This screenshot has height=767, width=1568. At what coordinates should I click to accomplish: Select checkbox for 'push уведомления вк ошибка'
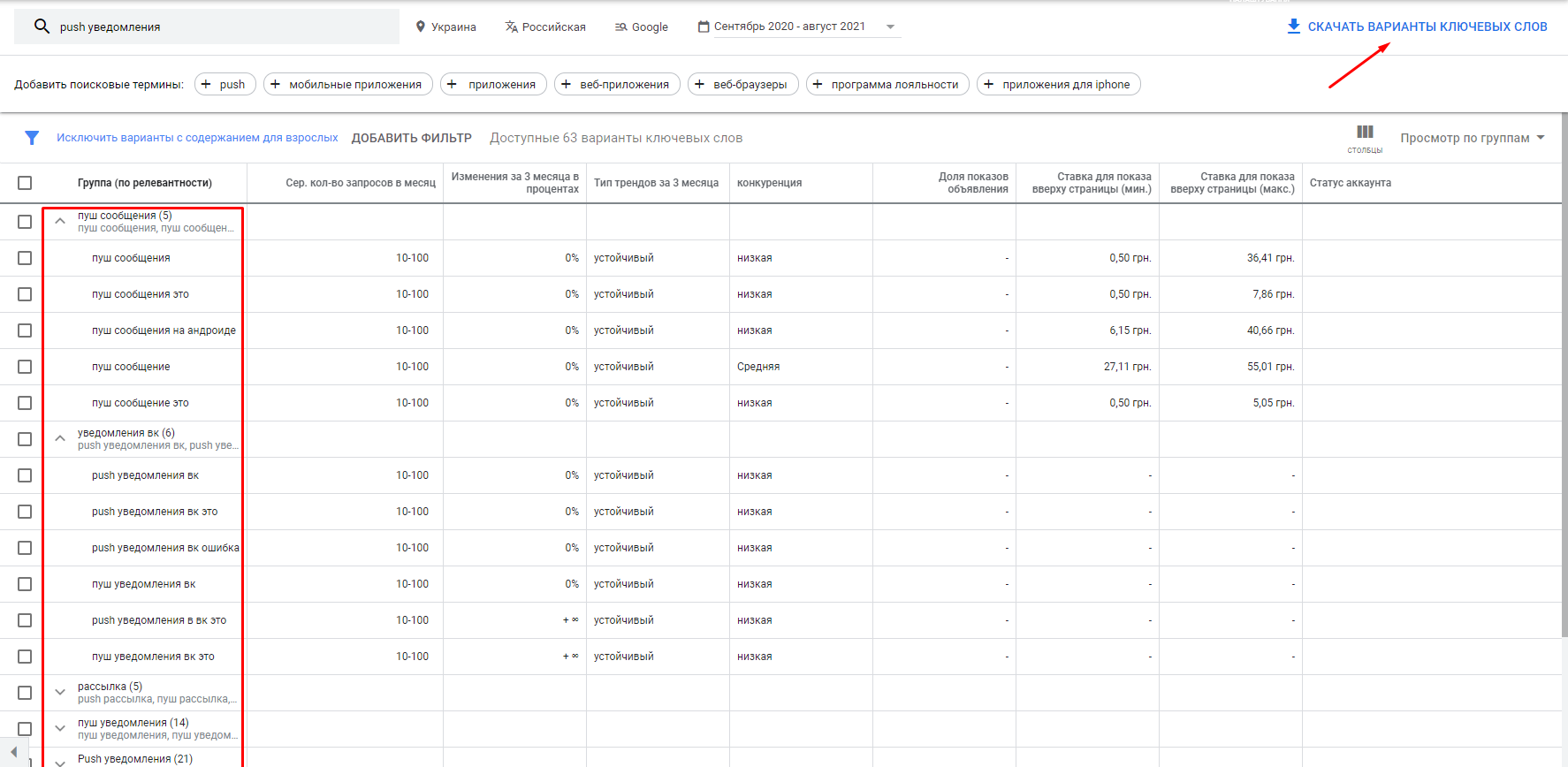point(25,548)
